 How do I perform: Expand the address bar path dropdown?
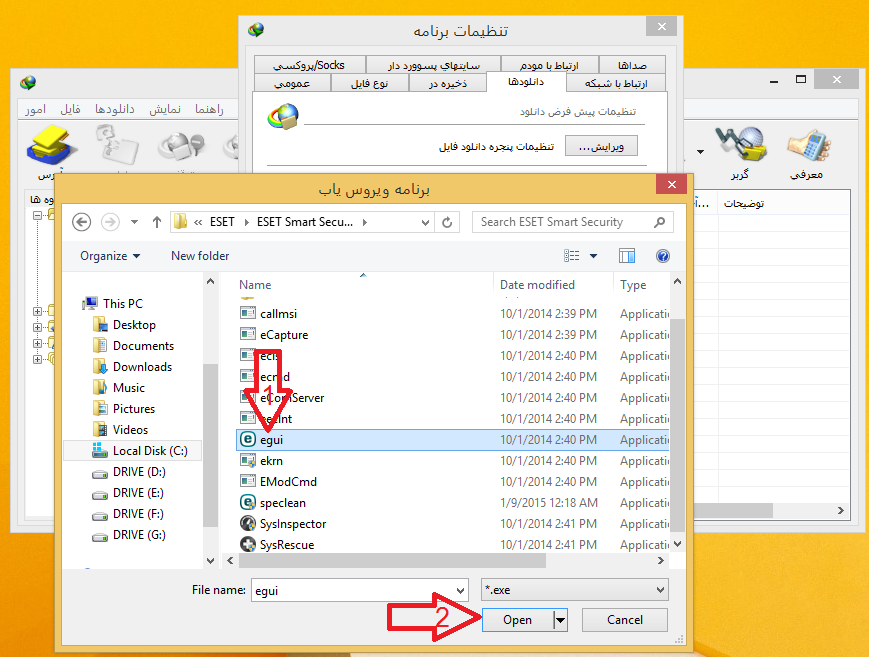click(x=425, y=222)
